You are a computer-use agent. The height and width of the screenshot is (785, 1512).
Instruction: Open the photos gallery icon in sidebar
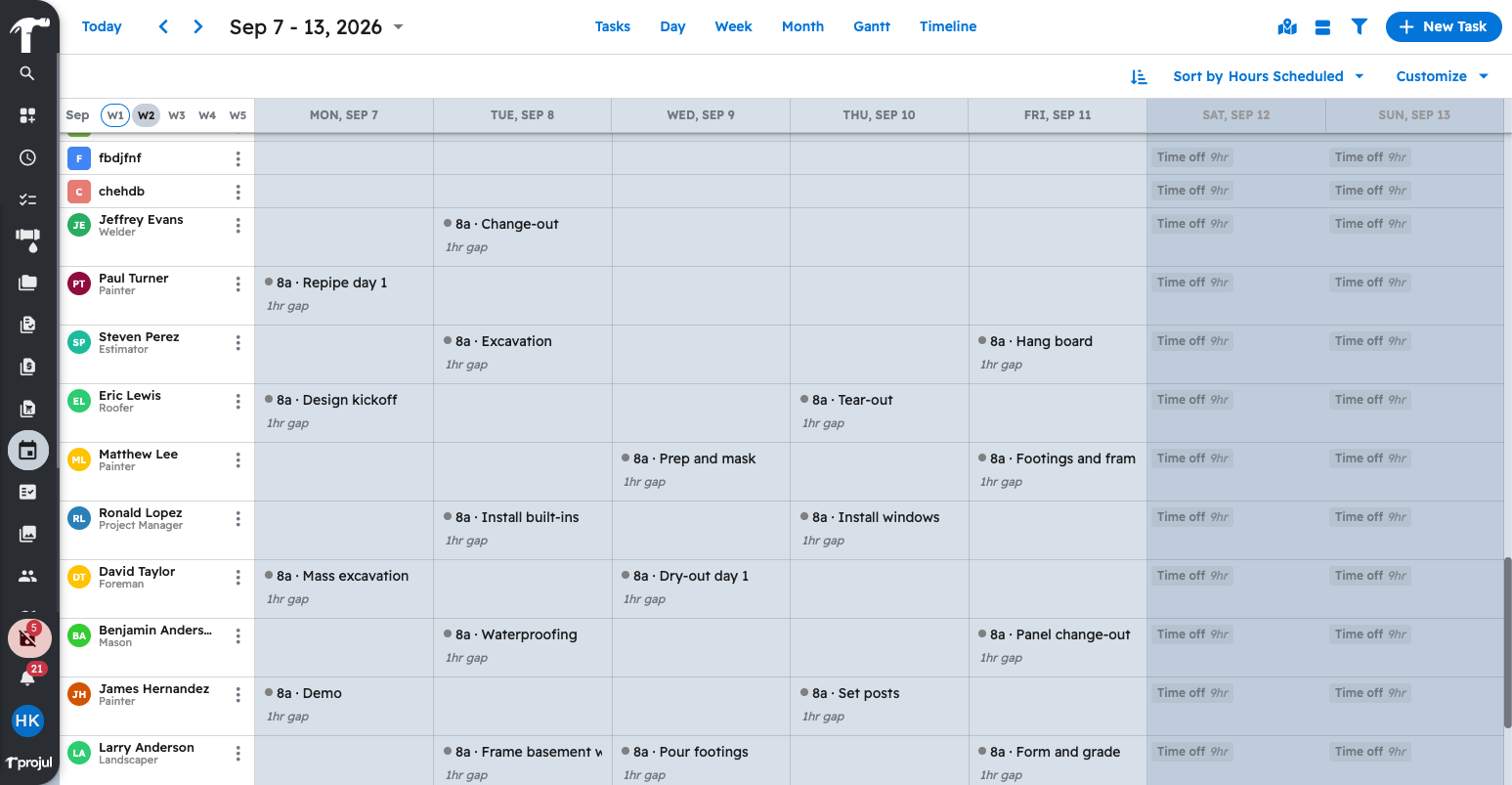27,534
